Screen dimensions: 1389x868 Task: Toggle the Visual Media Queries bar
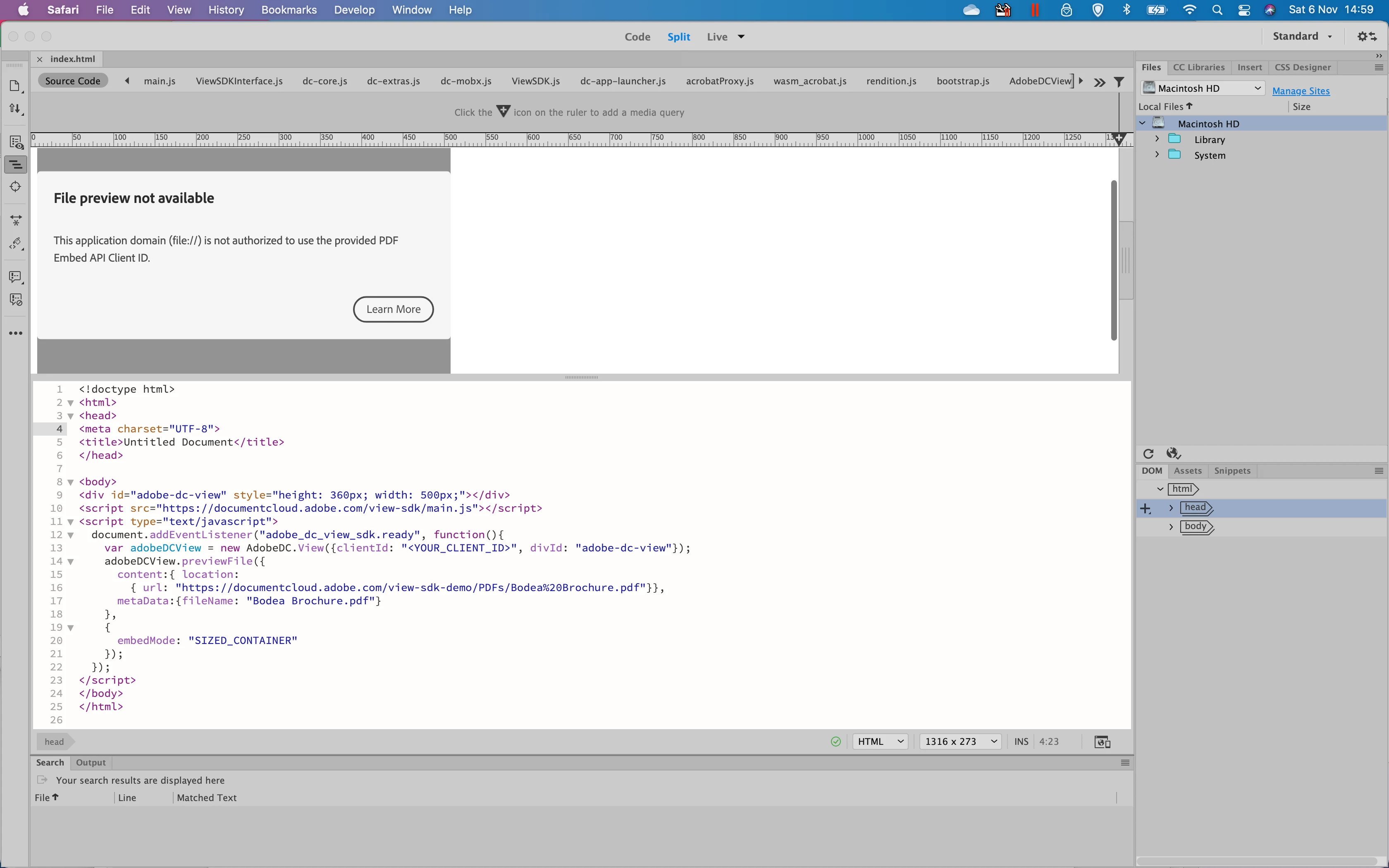[16, 165]
